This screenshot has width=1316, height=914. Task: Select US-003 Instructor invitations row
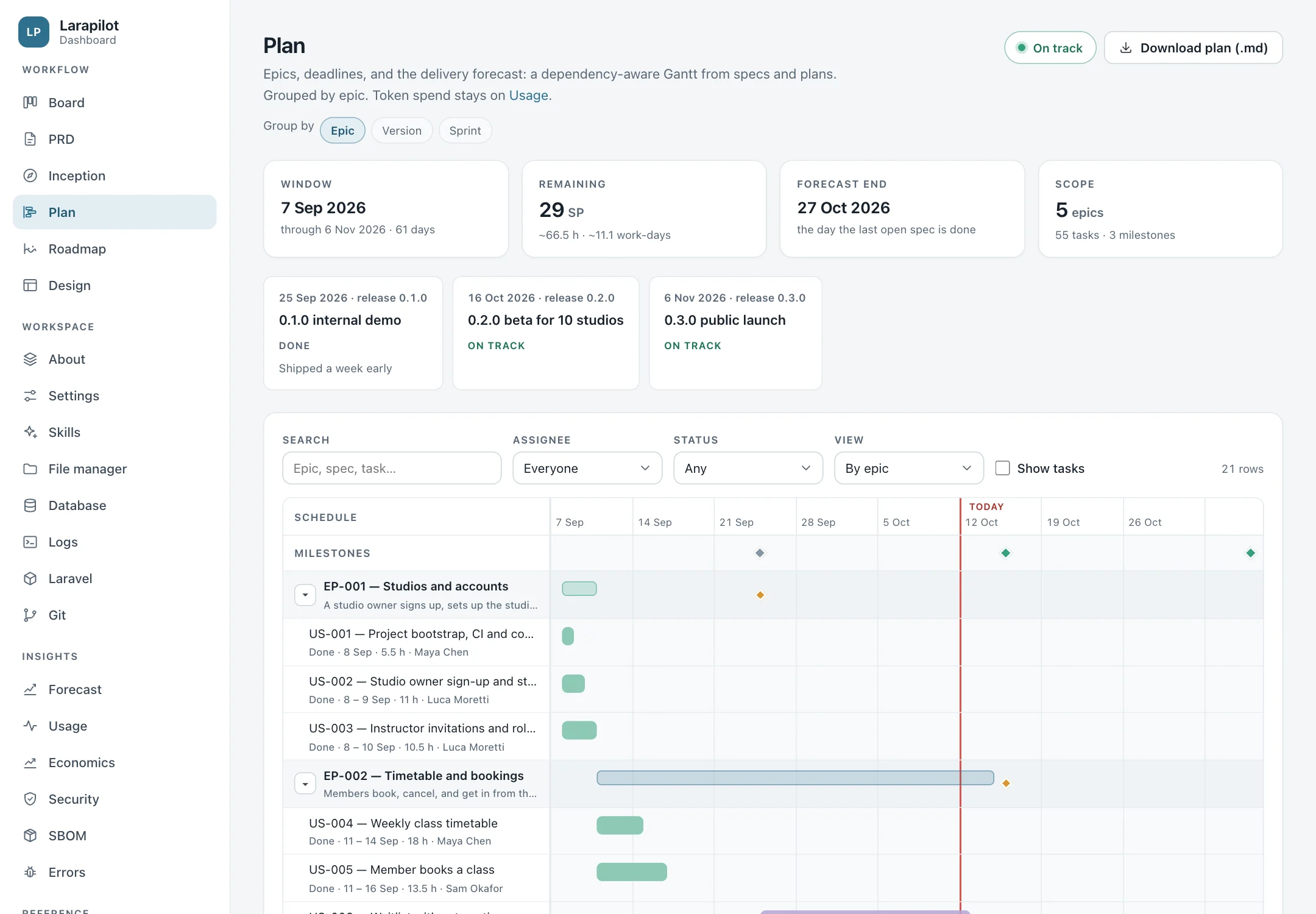pyautogui.click(x=416, y=737)
